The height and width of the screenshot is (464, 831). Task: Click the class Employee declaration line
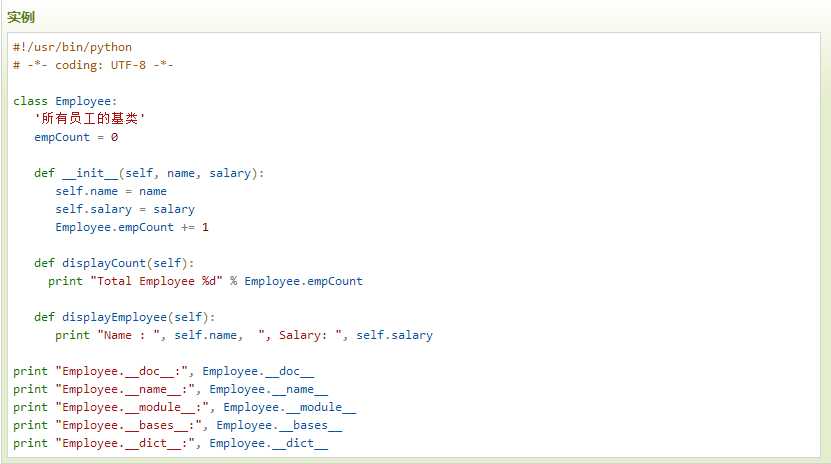pos(65,101)
